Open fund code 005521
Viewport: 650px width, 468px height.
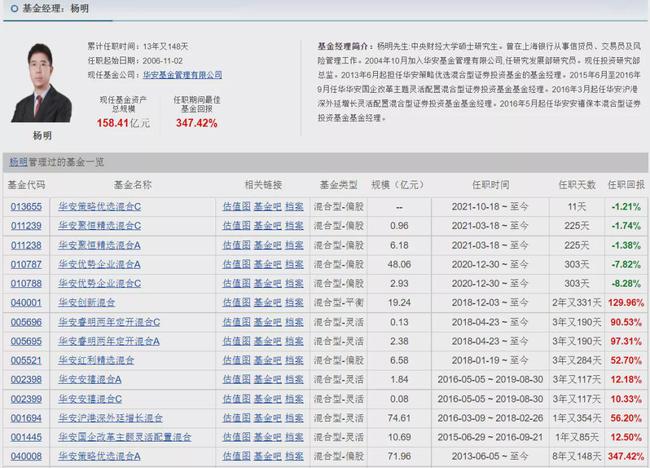click(x=26, y=361)
